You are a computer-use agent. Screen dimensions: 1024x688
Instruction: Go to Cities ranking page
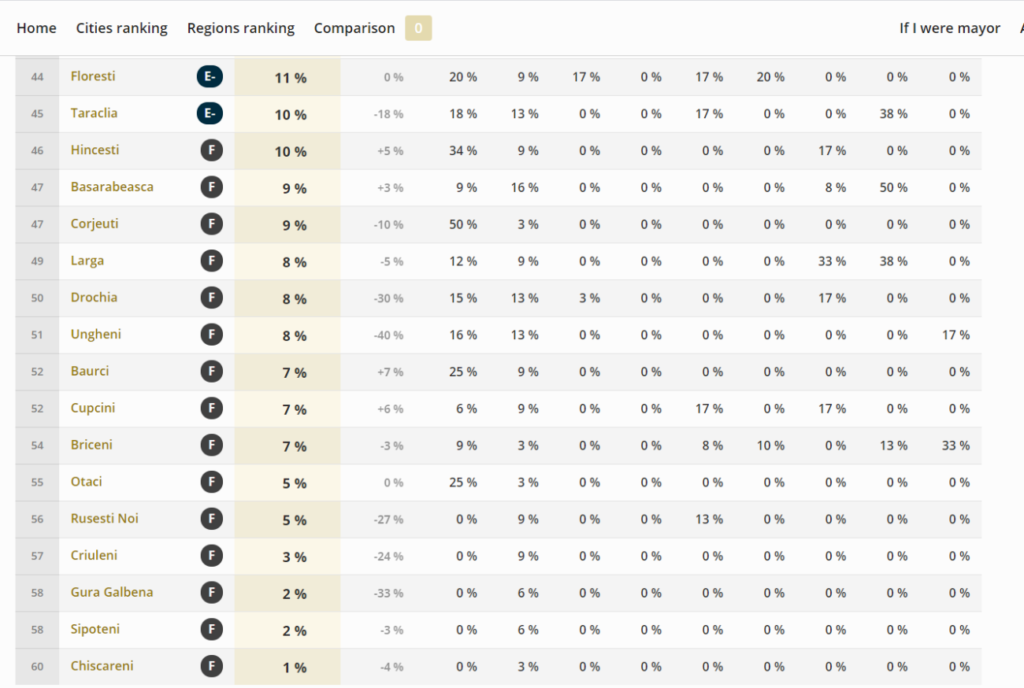coord(121,28)
